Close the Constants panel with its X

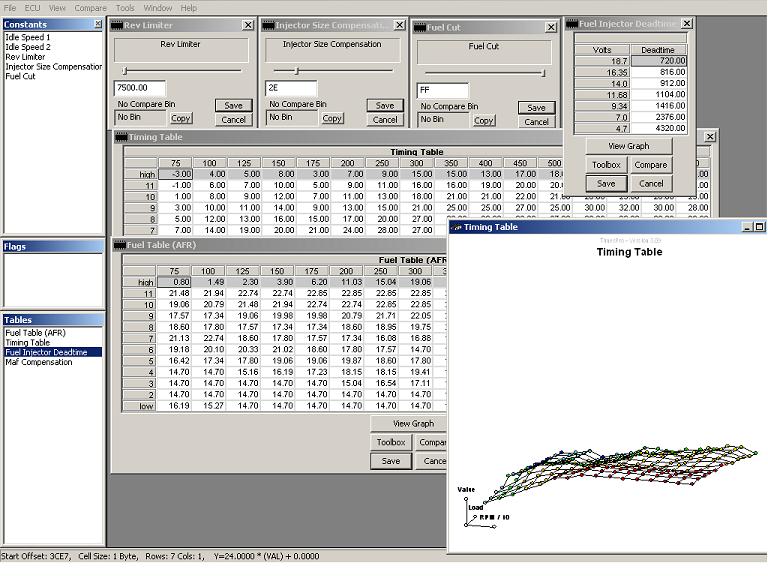98,23
